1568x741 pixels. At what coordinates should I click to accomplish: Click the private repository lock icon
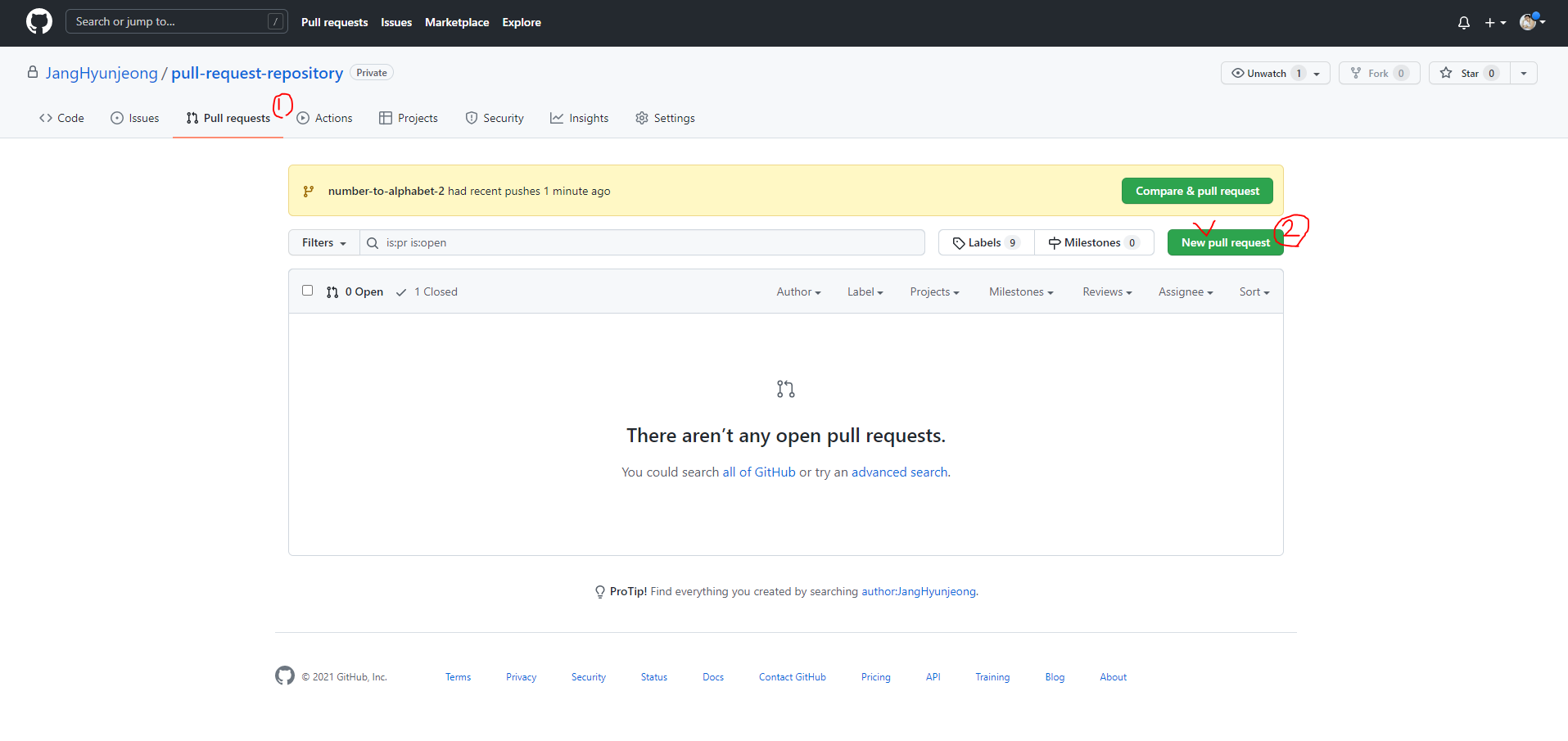[33, 72]
